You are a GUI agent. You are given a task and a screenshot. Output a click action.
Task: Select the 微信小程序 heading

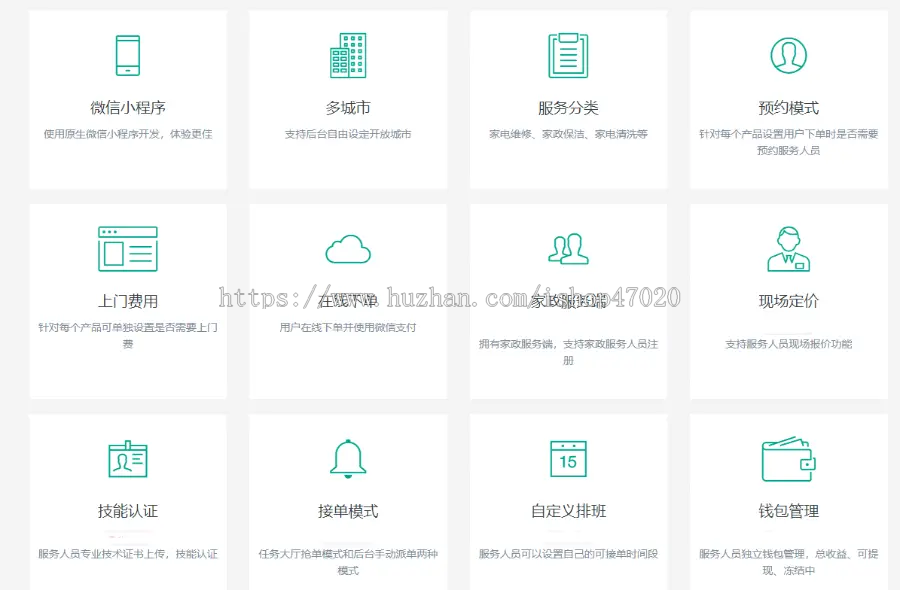tap(127, 107)
